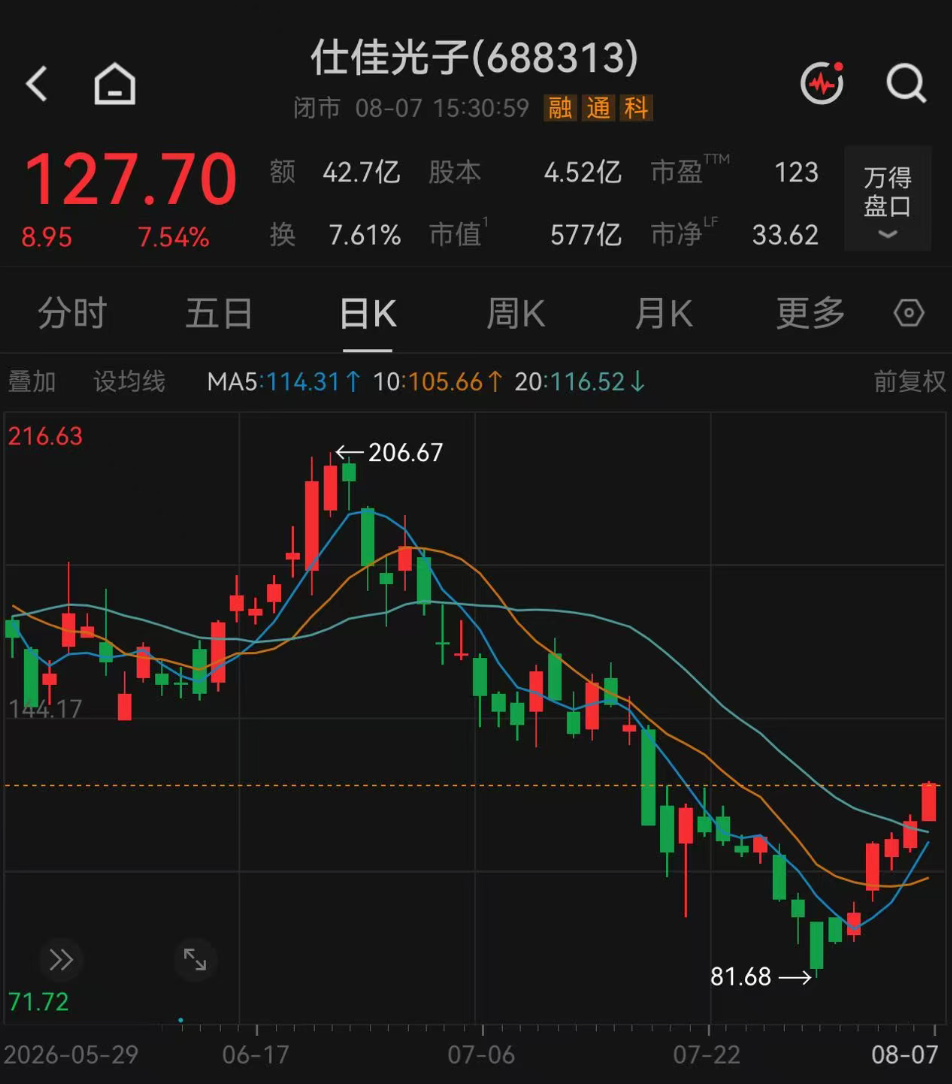Viewport: 952px width, 1084px height.
Task: Click the current price 127.70
Action: (131, 179)
